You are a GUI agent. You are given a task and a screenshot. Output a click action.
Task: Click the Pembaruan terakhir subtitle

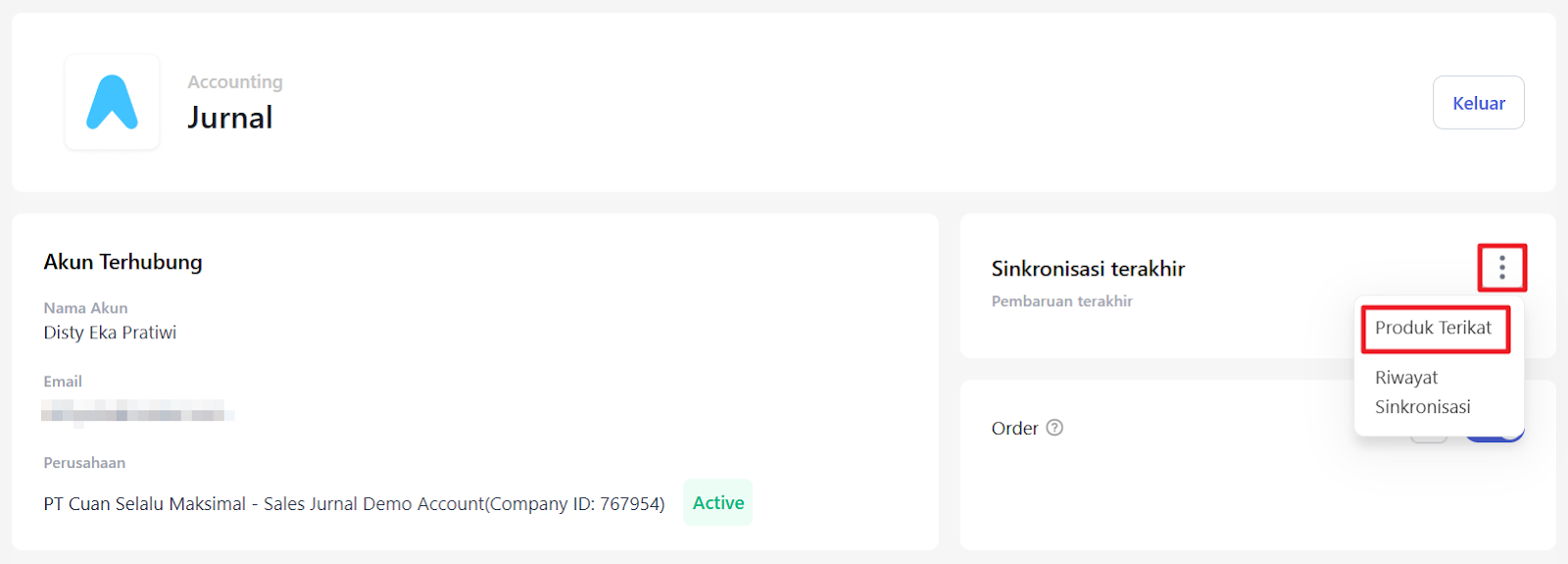coord(1061,301)
